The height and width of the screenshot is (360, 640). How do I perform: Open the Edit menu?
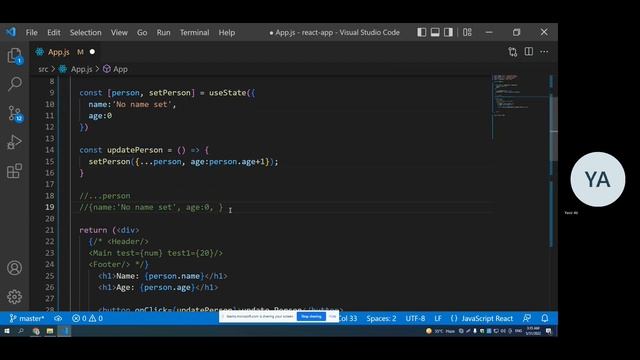pyautogui.click(x=53, y=33)
